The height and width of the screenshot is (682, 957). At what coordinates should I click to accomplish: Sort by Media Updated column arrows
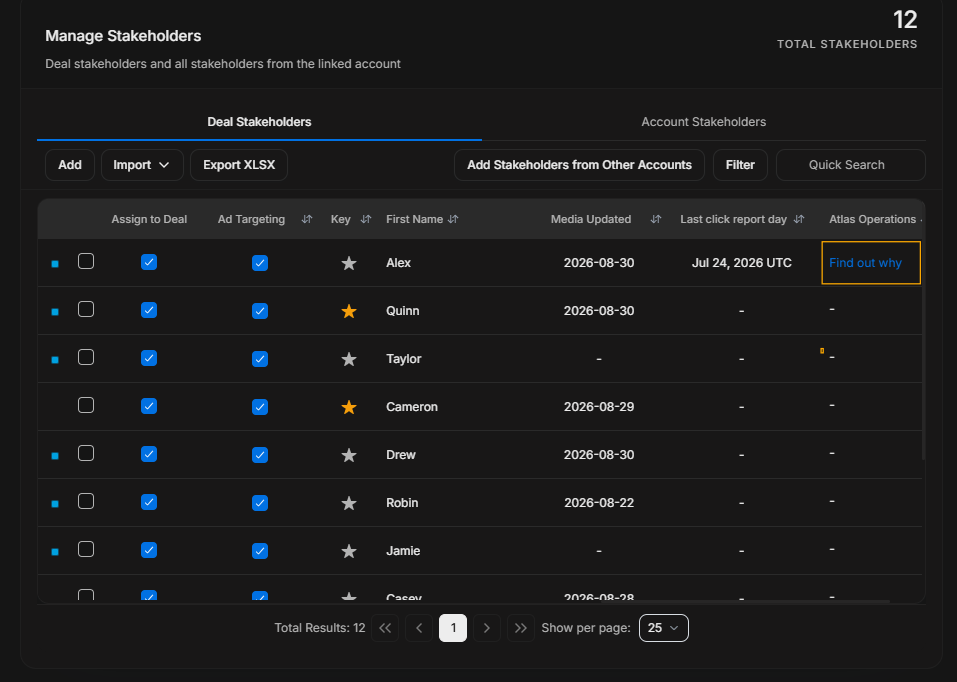(x=655, y=219)
